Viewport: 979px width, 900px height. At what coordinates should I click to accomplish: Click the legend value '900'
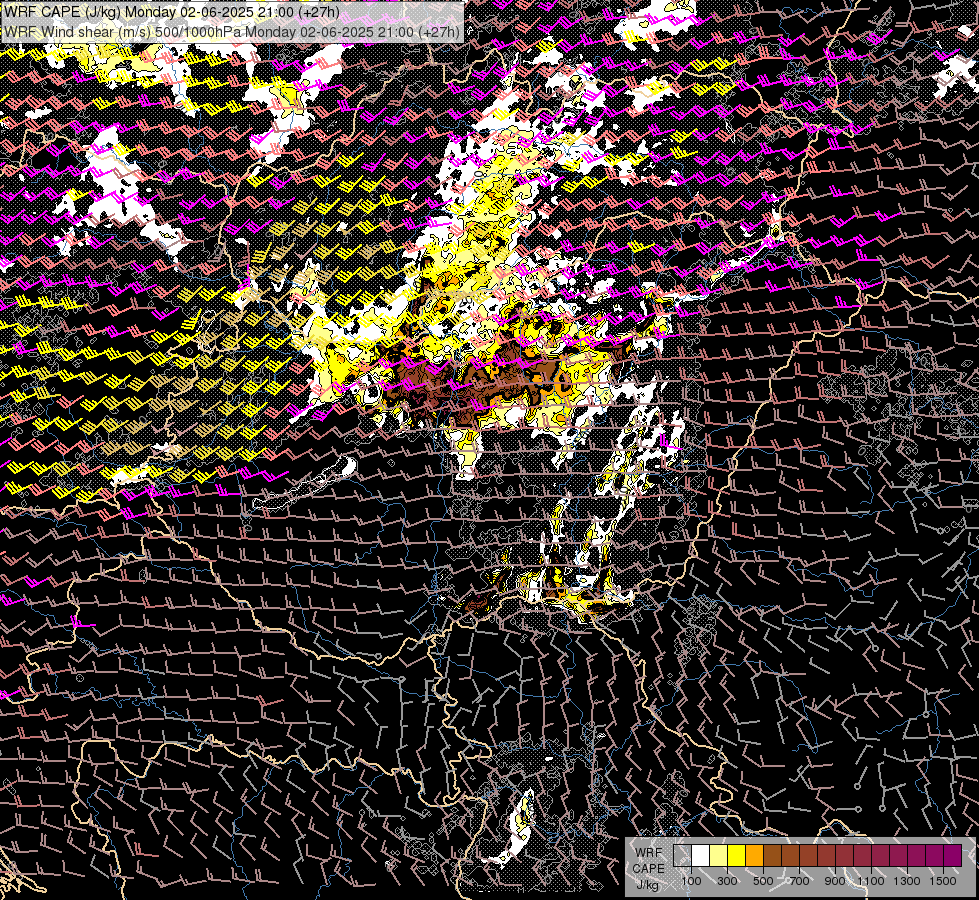(835, 881)
